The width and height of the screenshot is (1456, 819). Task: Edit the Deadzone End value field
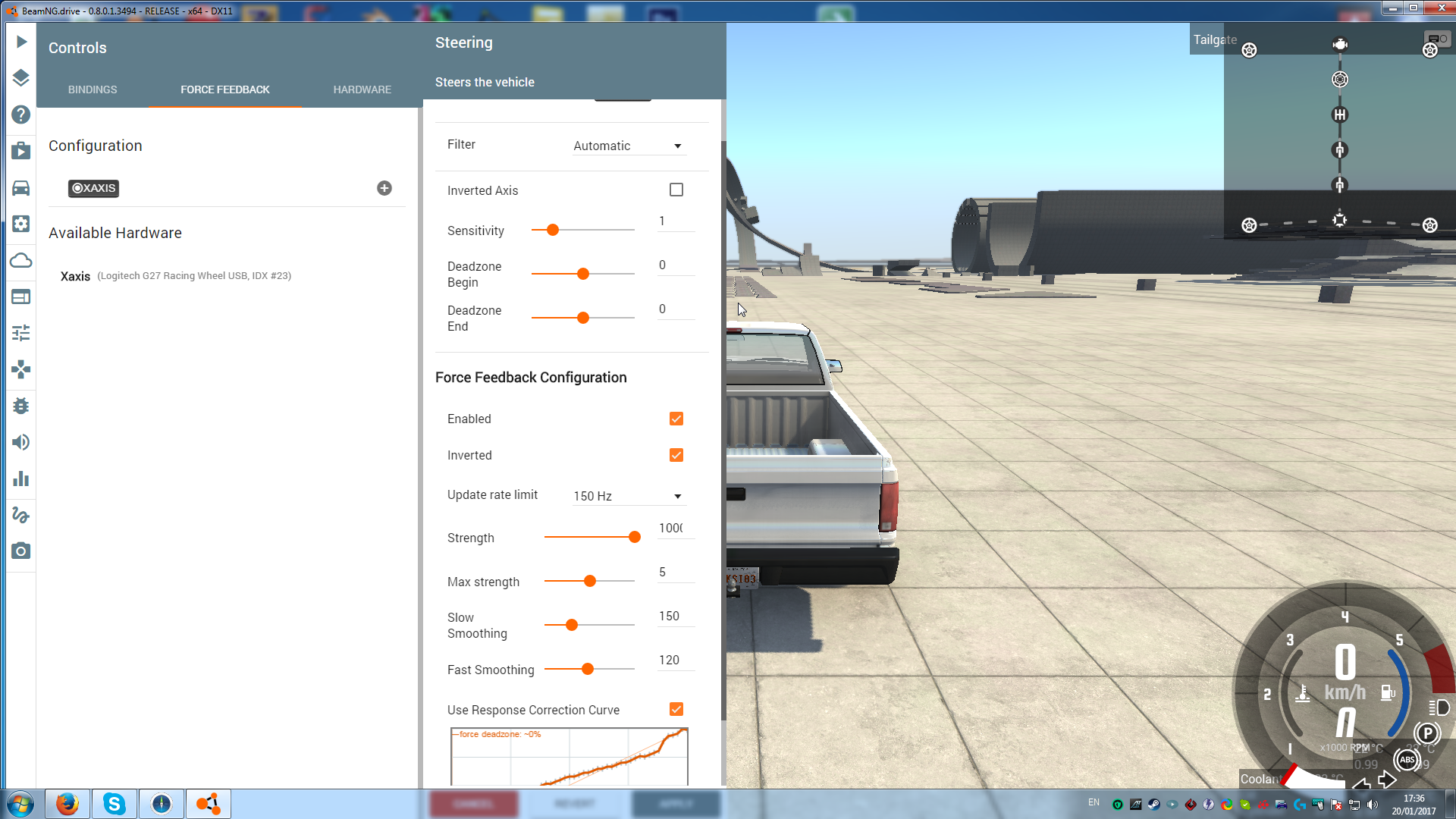[x=676, y=309]
